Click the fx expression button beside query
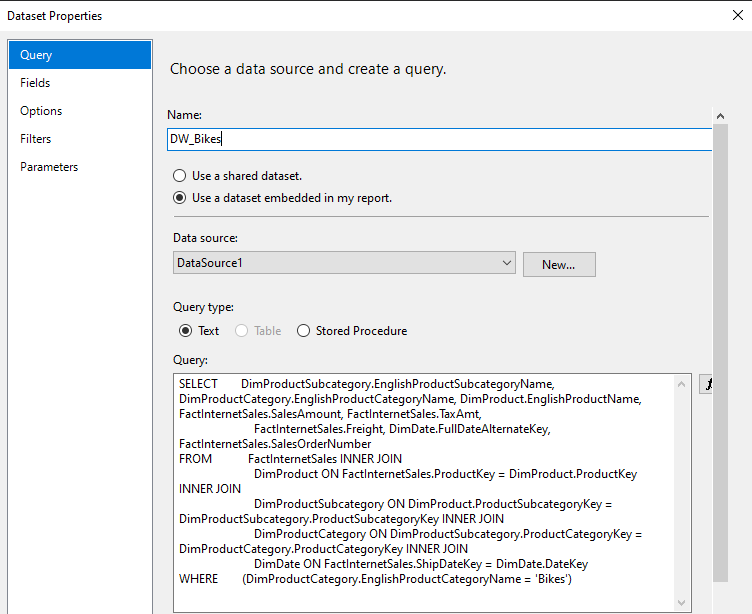This screenshot has height=614, width=752. pyautogui.click(x=707, y=384)
